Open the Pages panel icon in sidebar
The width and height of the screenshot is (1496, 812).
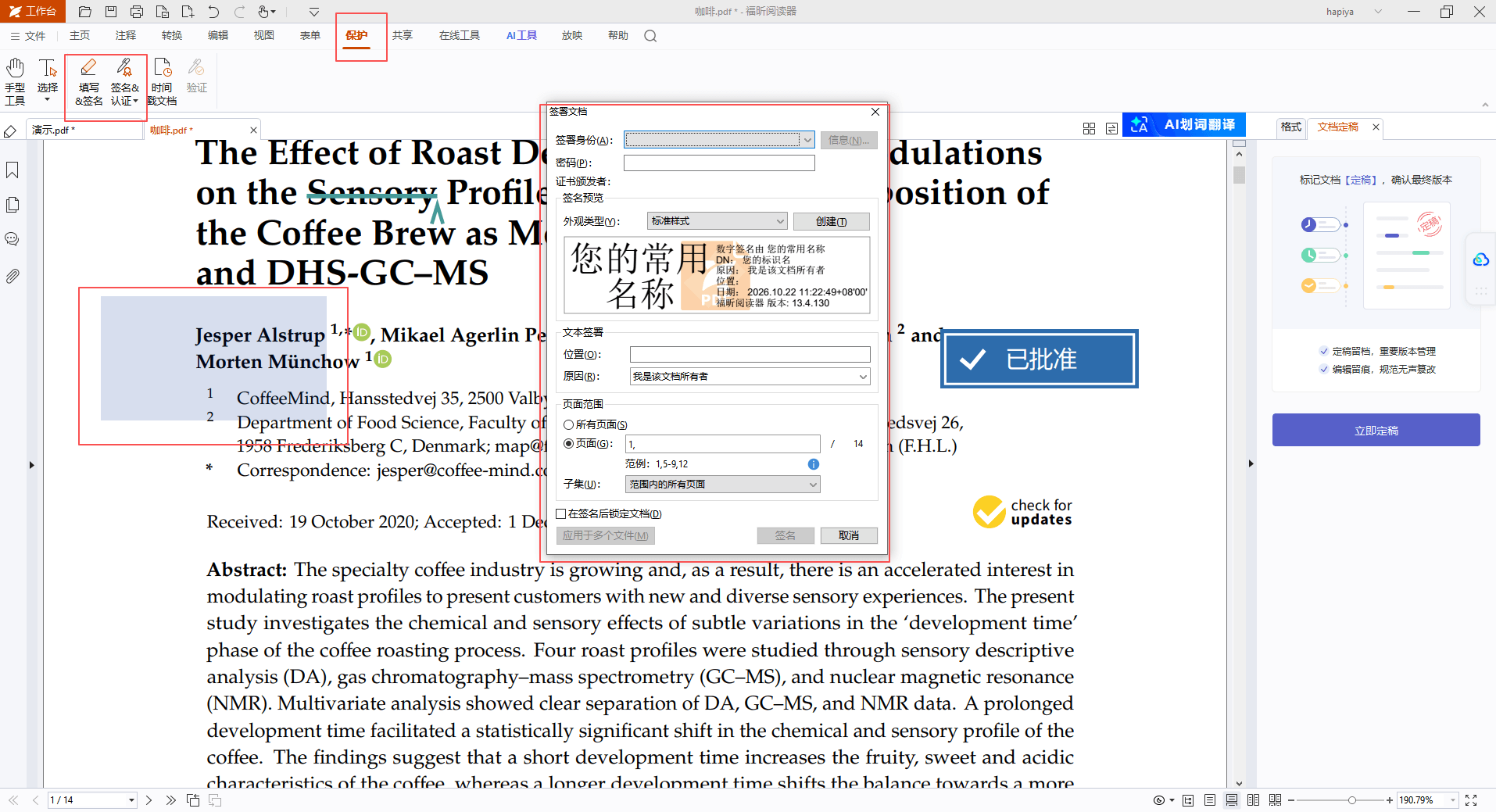click(x=13, y=205)
